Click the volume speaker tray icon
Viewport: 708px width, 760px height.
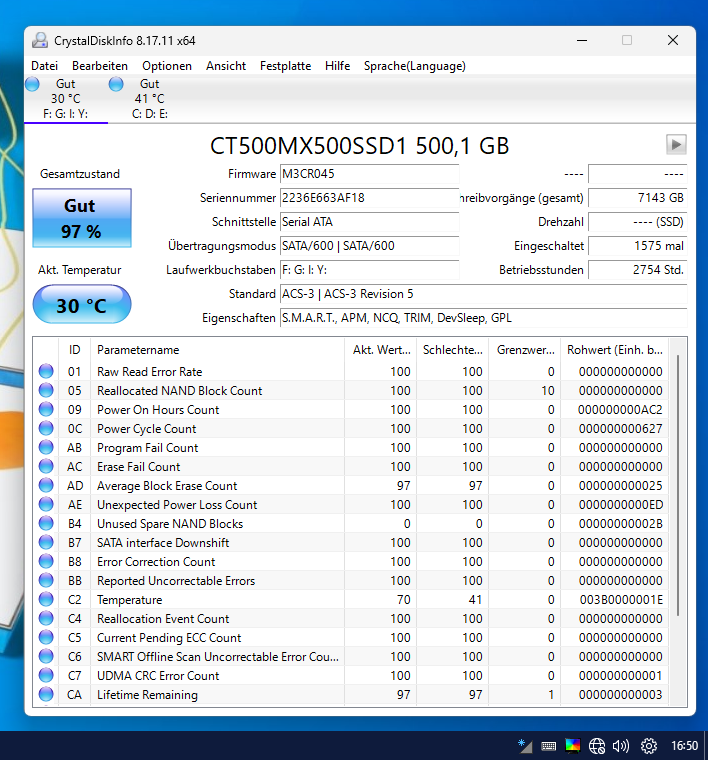coord(620,745)
